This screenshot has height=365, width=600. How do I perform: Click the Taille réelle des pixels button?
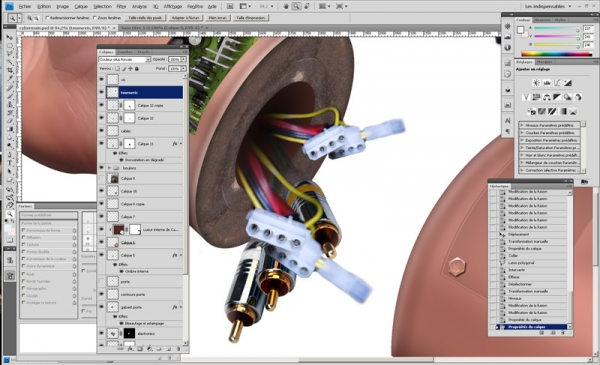point(145,18)
